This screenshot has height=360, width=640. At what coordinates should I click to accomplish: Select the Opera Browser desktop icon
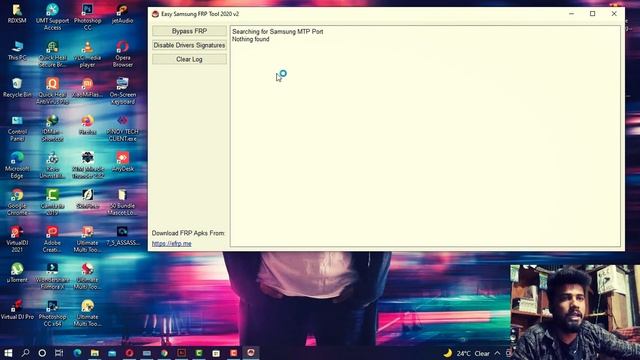click(122, 54)
